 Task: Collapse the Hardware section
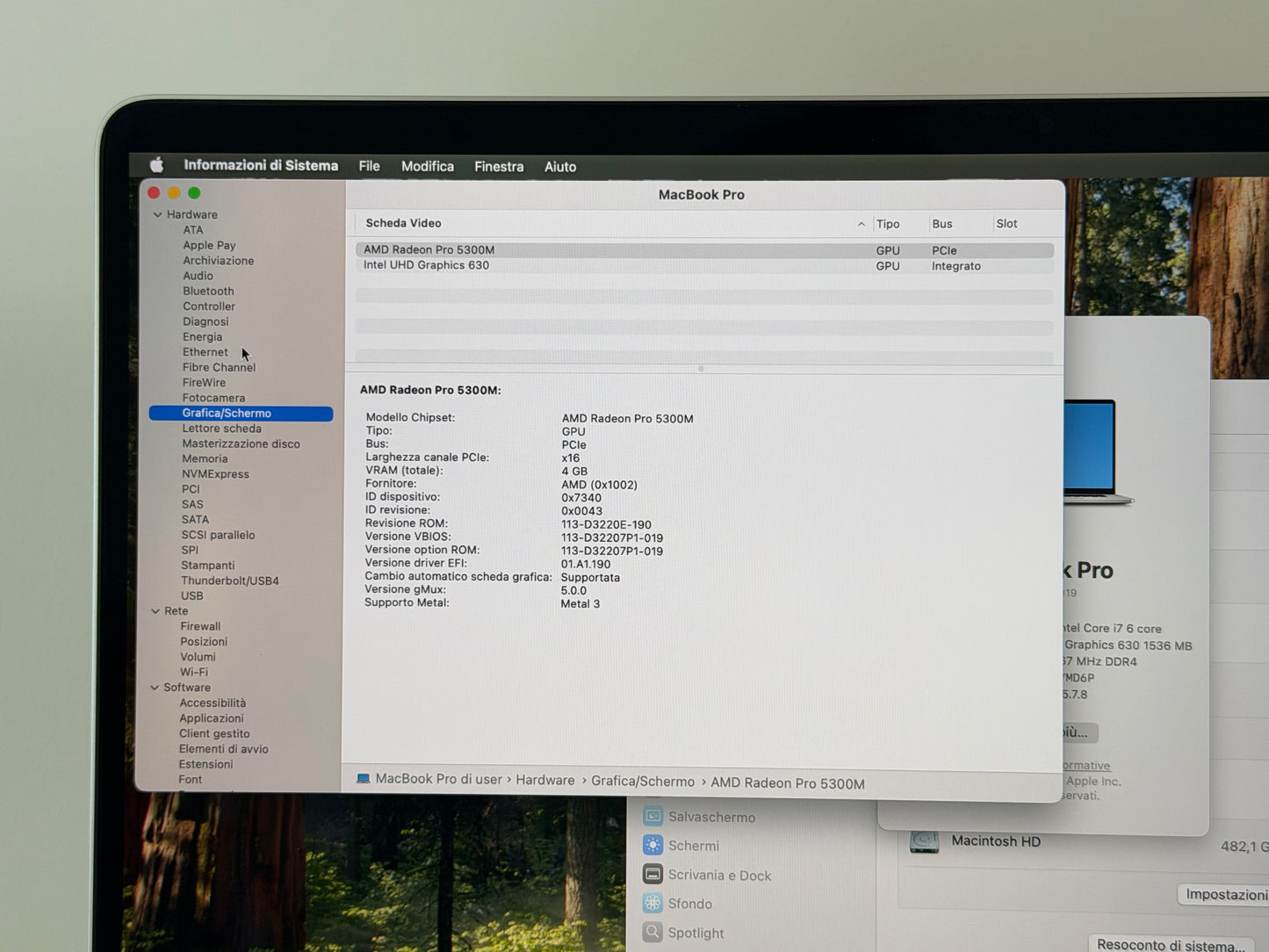pyautogui.click(x=158, y=214)
